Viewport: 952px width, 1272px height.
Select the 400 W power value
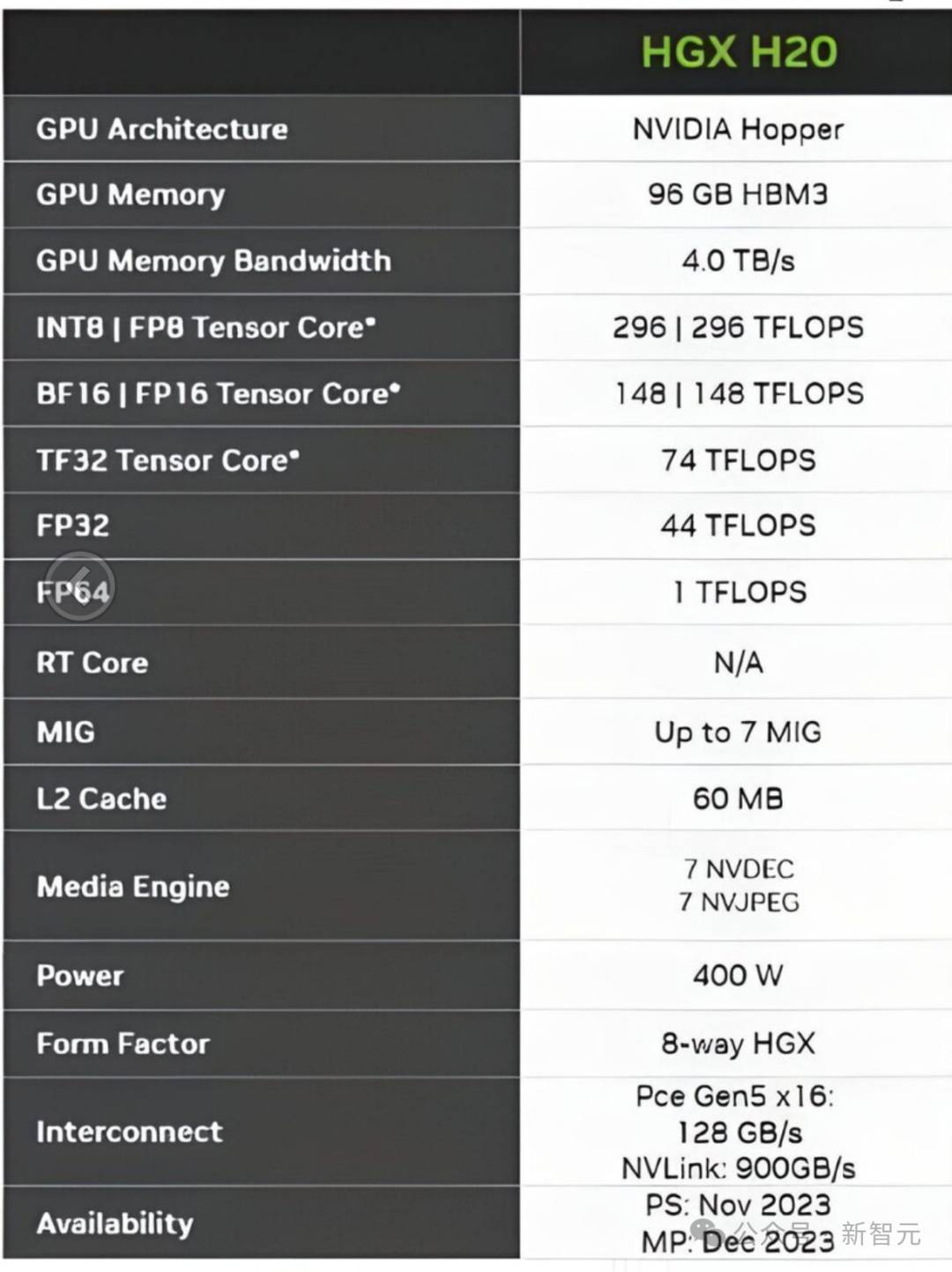(738, 975)
